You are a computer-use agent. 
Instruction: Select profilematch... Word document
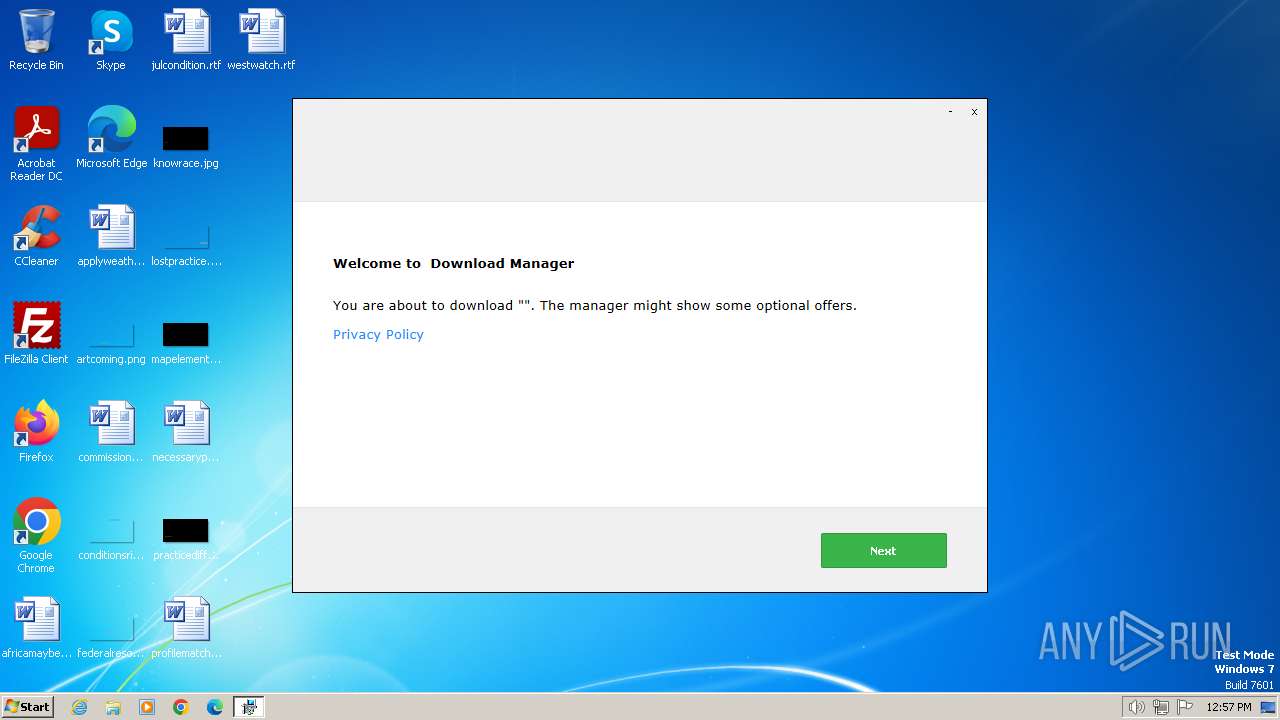[186, 628]
